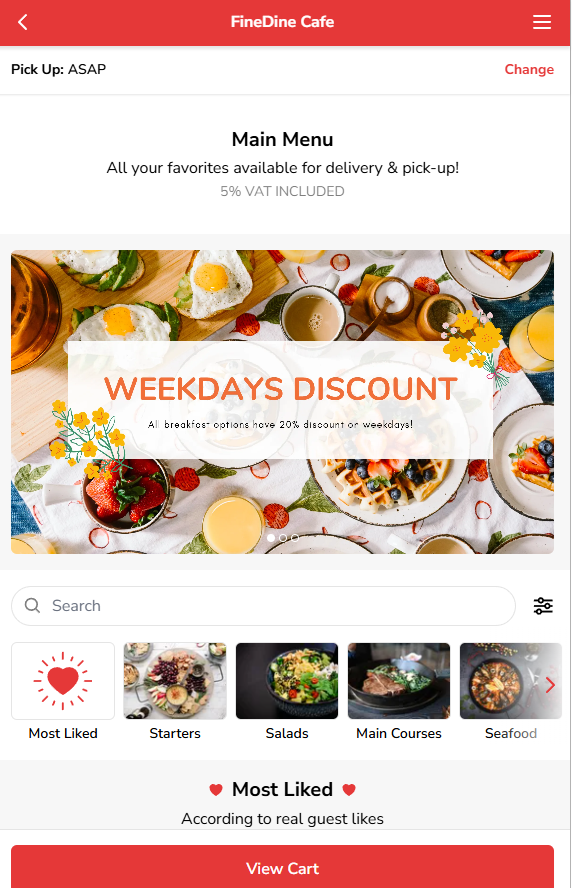The image size is (572, 888).
Task: Show more categories with the red chevron
Action: coord(550,685)
